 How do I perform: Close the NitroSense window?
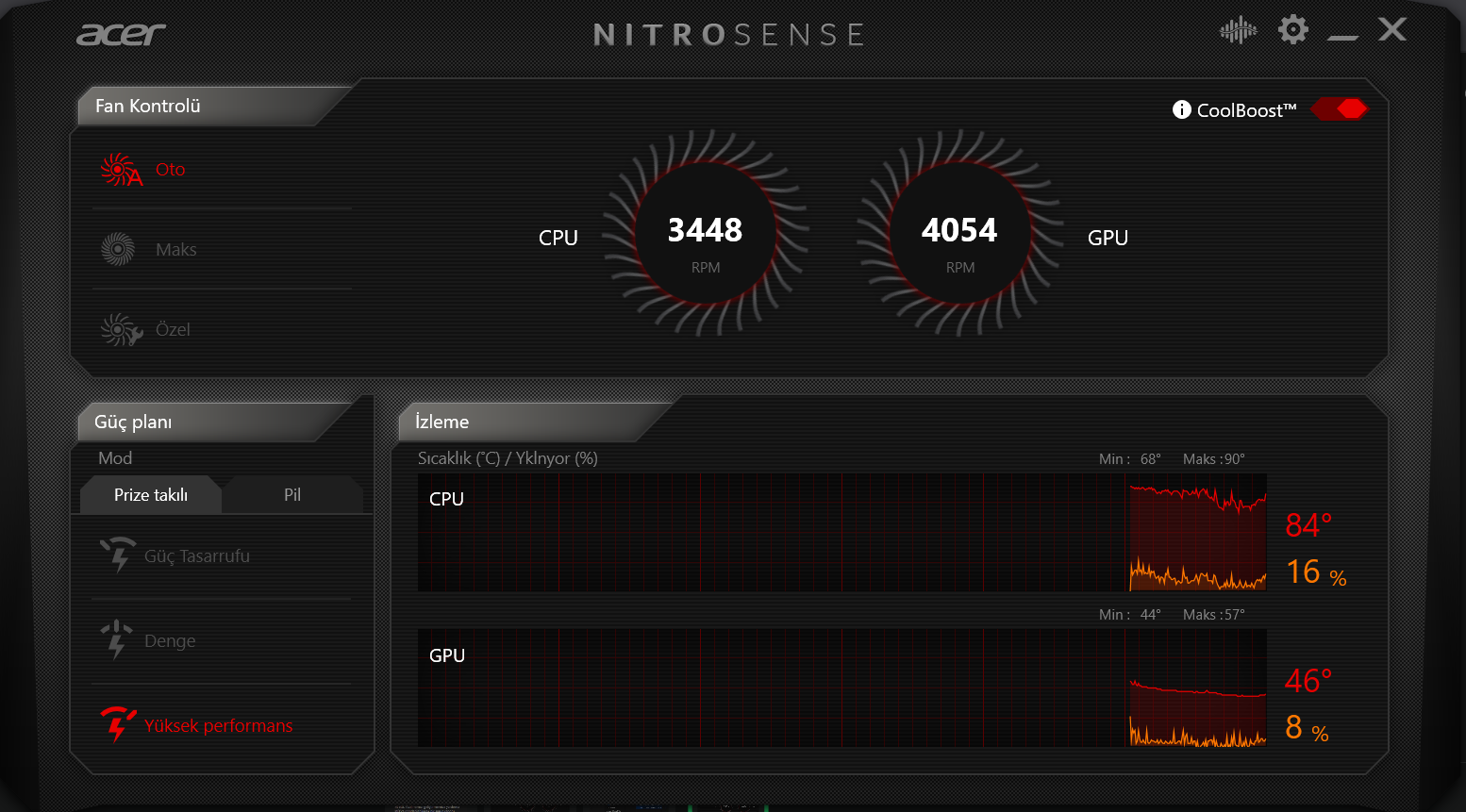pyautogui.click(x=1392, y=29)
